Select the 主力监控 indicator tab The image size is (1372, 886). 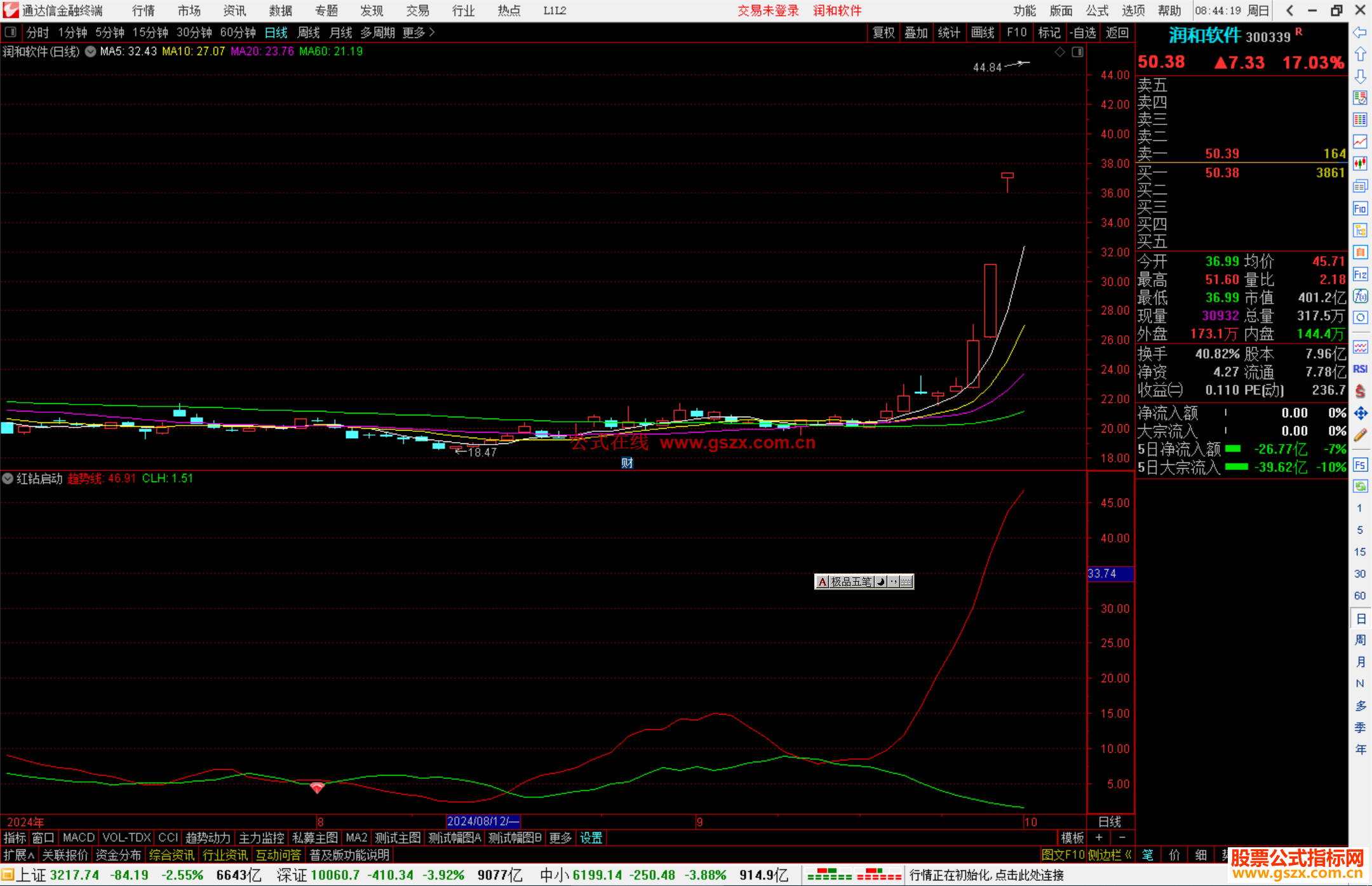[x=261, y=838]
